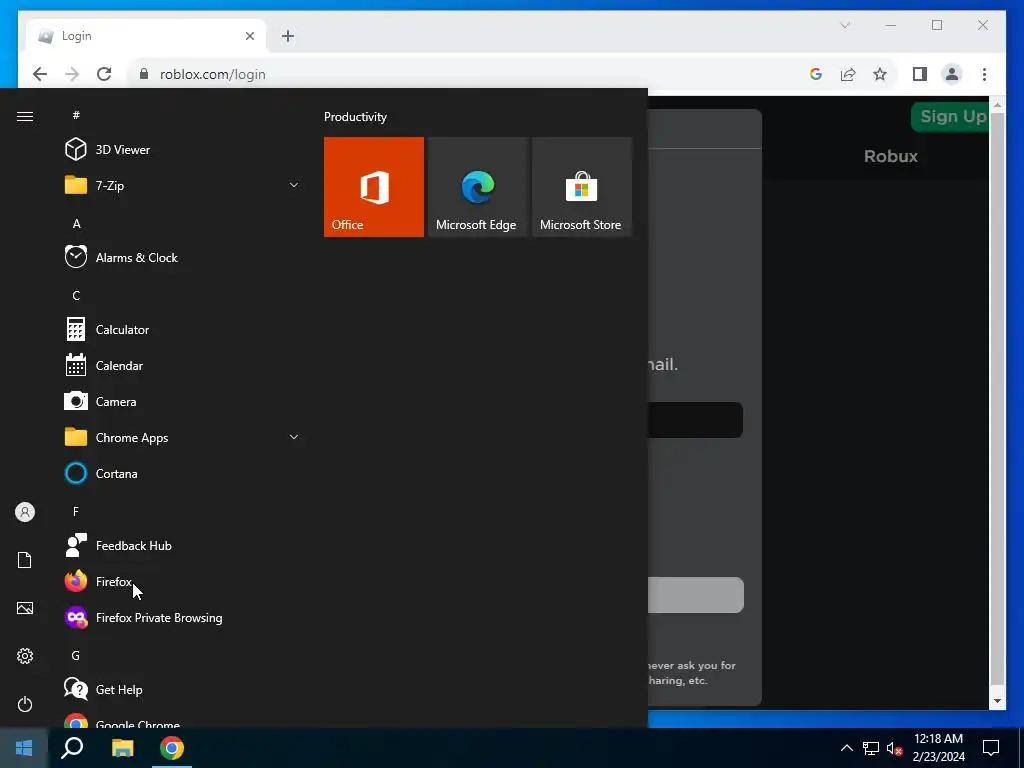This screenshot has height=768, width=1024.
Task: Click the Roblox Sign Up button
Action: (951, 117)
